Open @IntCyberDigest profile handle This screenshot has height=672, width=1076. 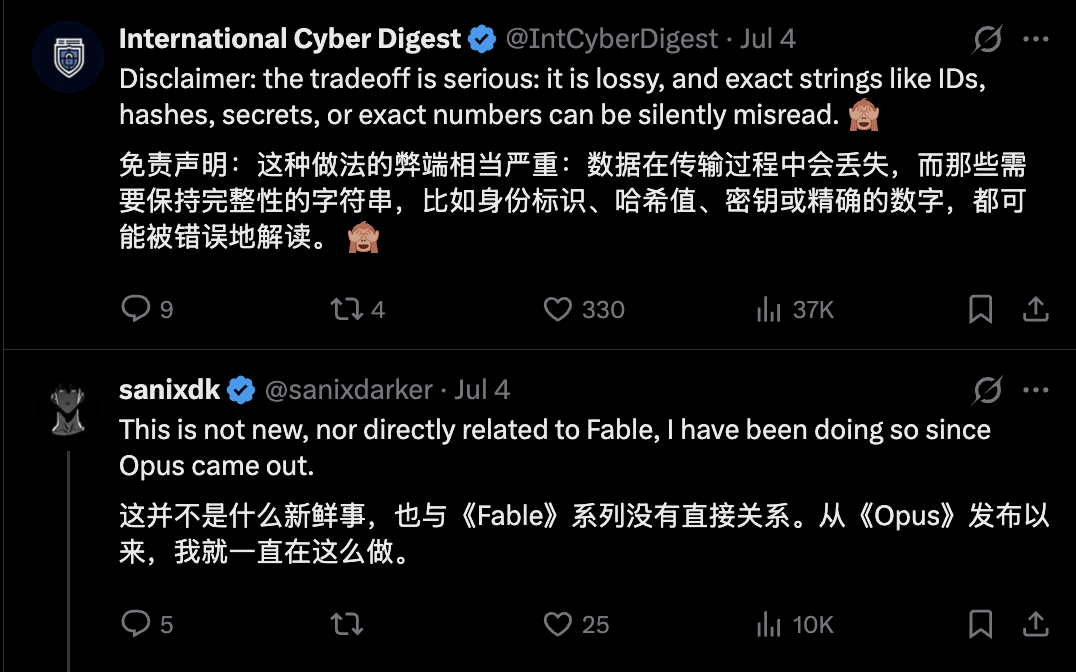pyautogui.click(x=612, y=39)
